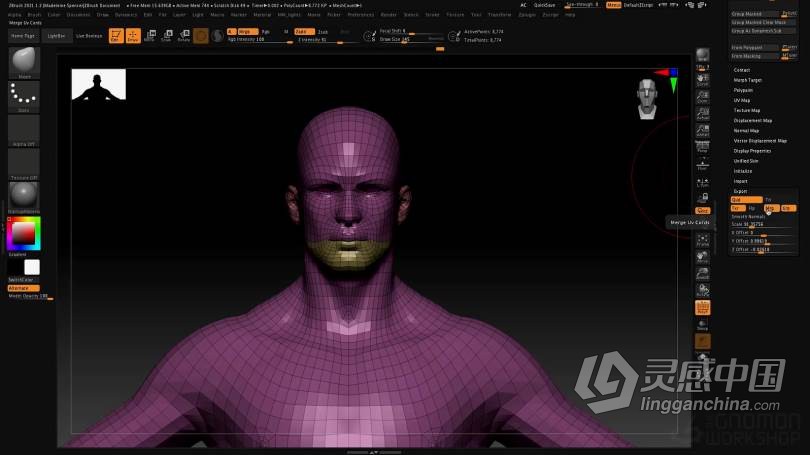Open the Document menu
This screenshot has width=810, height=455.
(x=79, y=15)
